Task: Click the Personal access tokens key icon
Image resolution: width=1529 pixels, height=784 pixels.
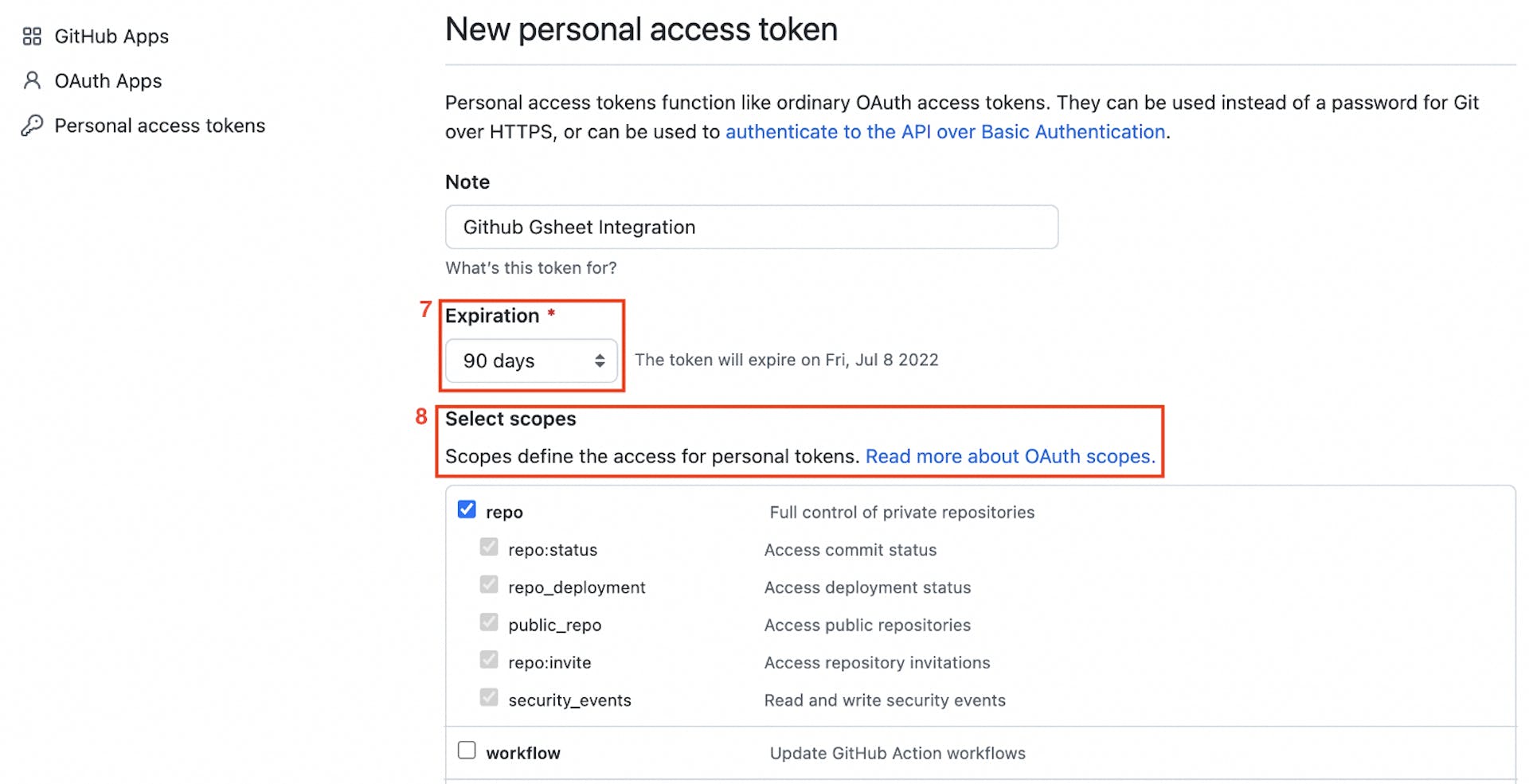Action: pyautogui.click(x=32, y=125)
